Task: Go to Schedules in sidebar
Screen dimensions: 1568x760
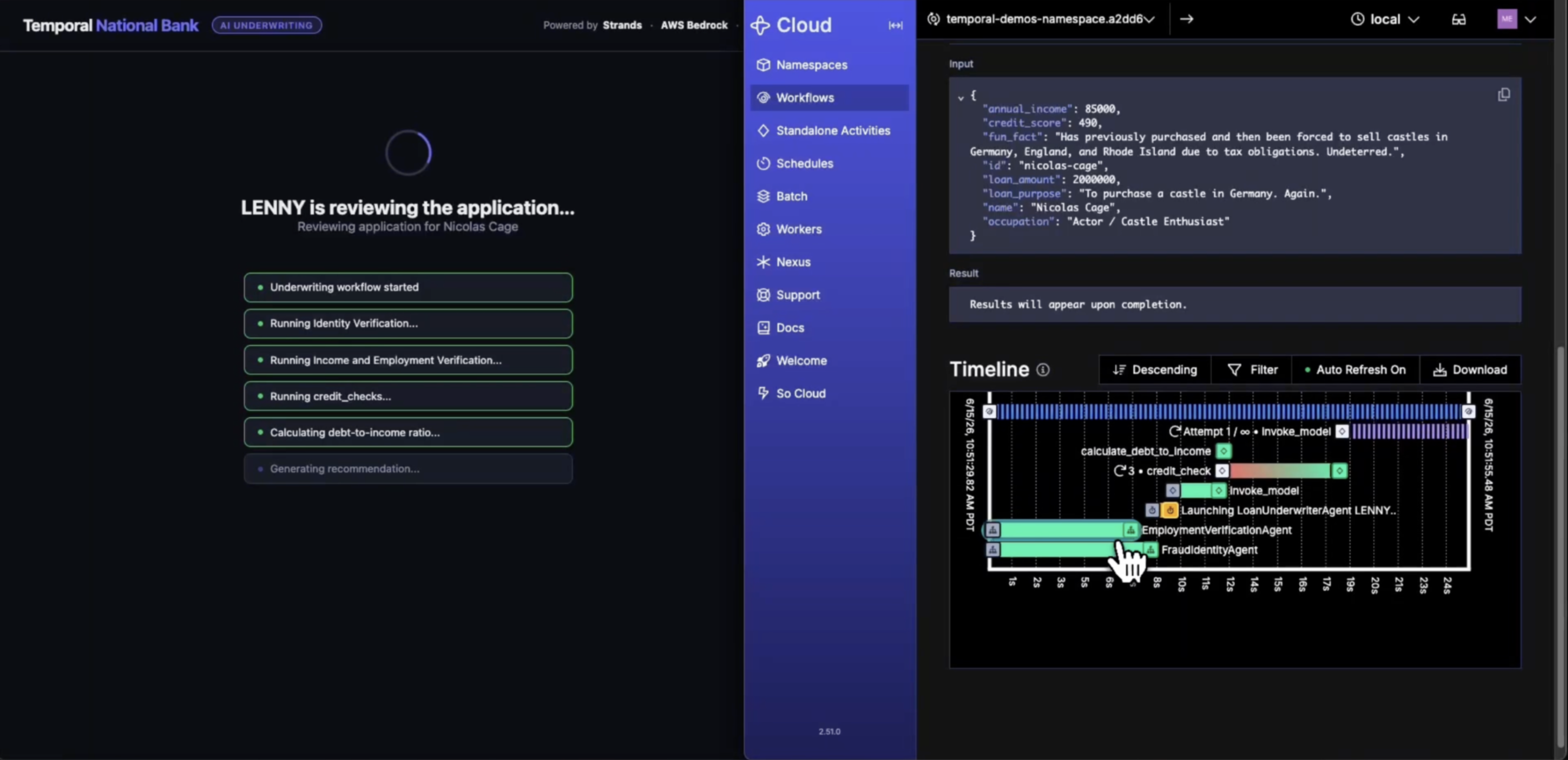Action: pos(829,163)
